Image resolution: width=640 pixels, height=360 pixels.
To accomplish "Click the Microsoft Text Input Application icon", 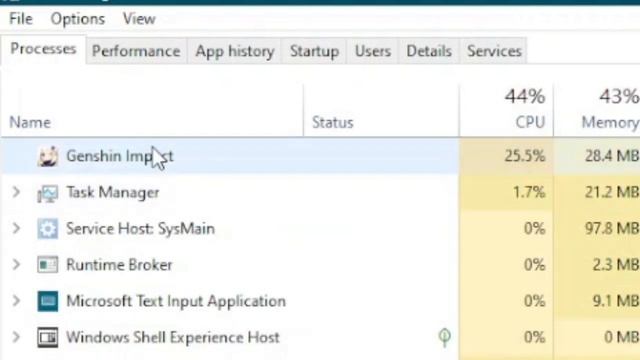I will (48, 301).
